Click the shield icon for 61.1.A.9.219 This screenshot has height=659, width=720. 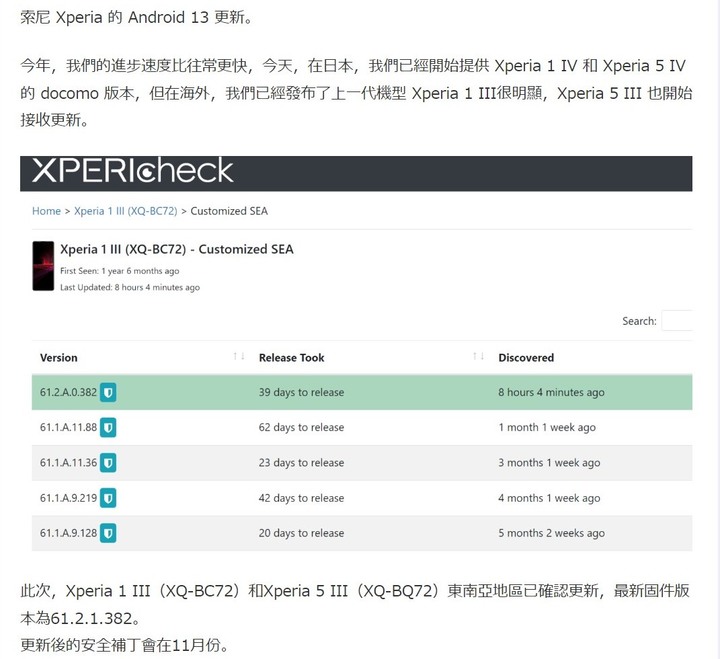[x=108, y=498]
